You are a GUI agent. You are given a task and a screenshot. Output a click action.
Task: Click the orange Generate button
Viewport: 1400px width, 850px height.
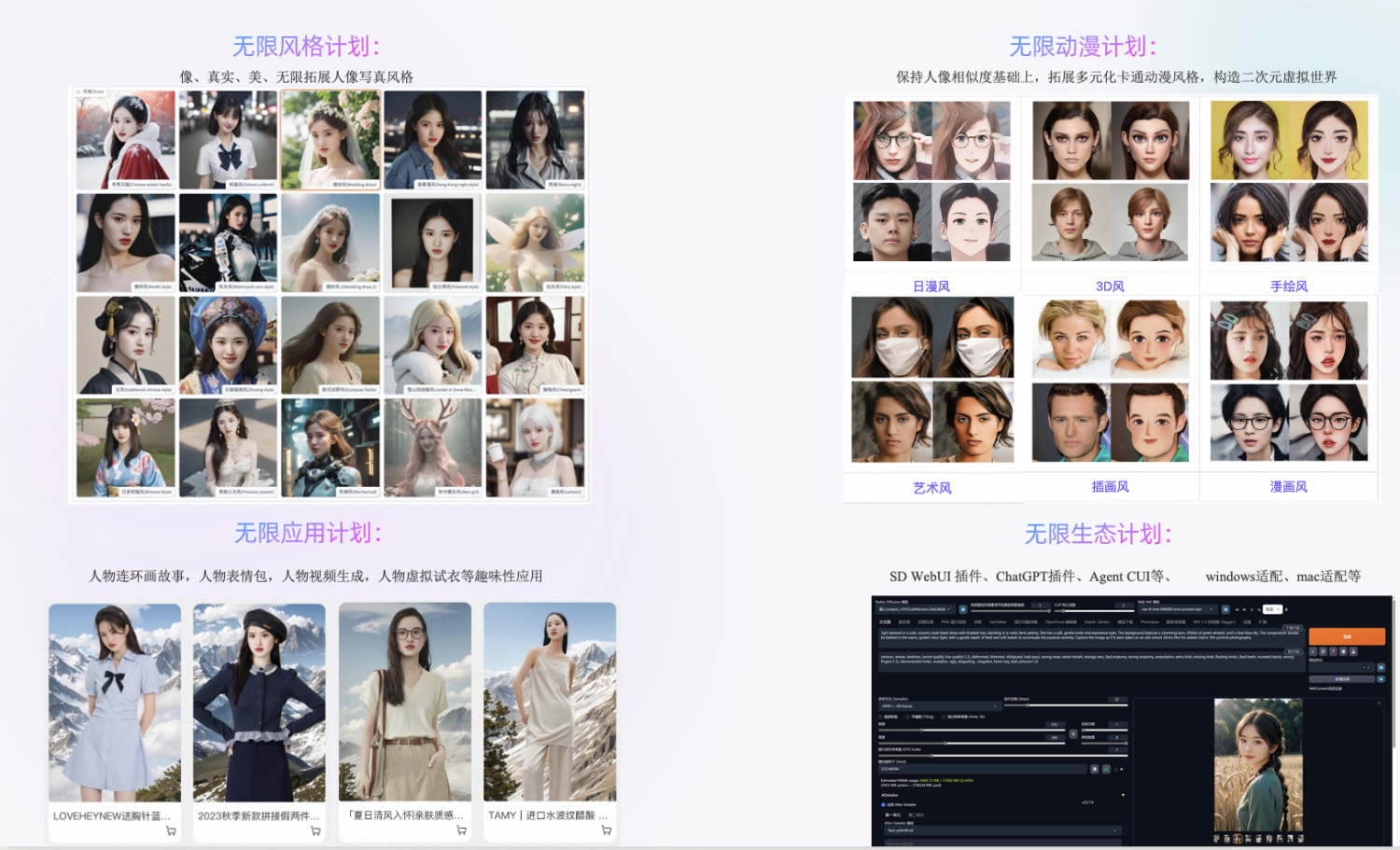pyautogui.click(x=1347, y=636)
